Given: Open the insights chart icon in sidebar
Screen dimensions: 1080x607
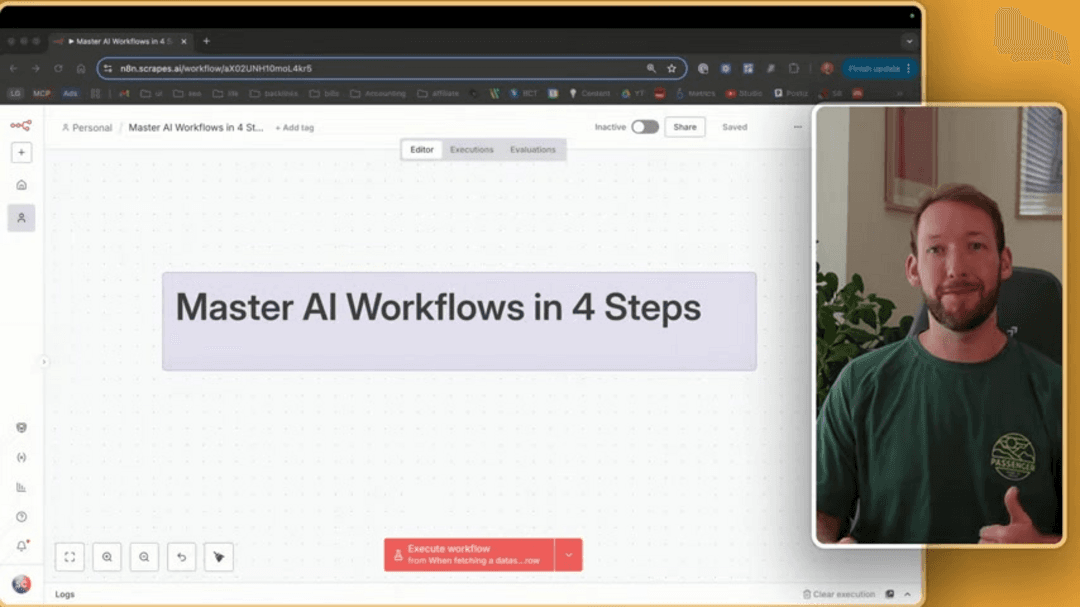Looking at the screenshot, I should (22, 487).
